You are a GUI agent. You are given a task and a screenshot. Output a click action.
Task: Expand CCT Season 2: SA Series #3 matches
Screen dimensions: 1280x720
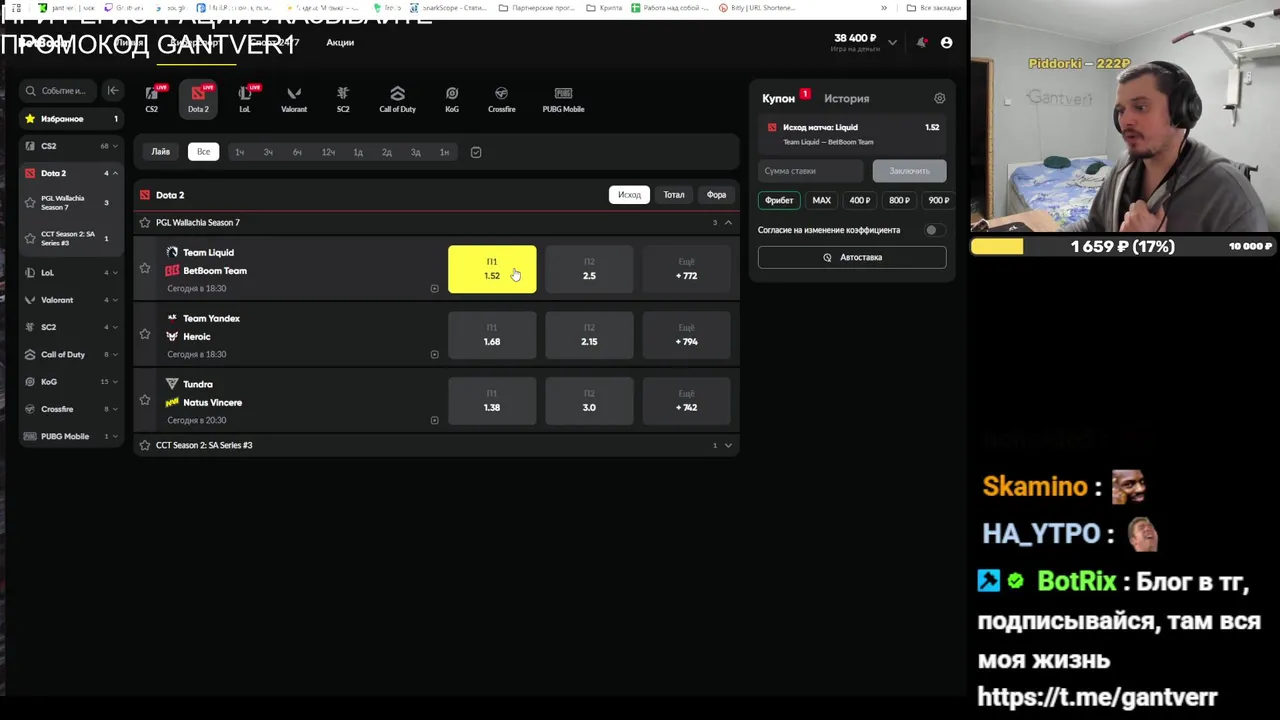(728, 445)
